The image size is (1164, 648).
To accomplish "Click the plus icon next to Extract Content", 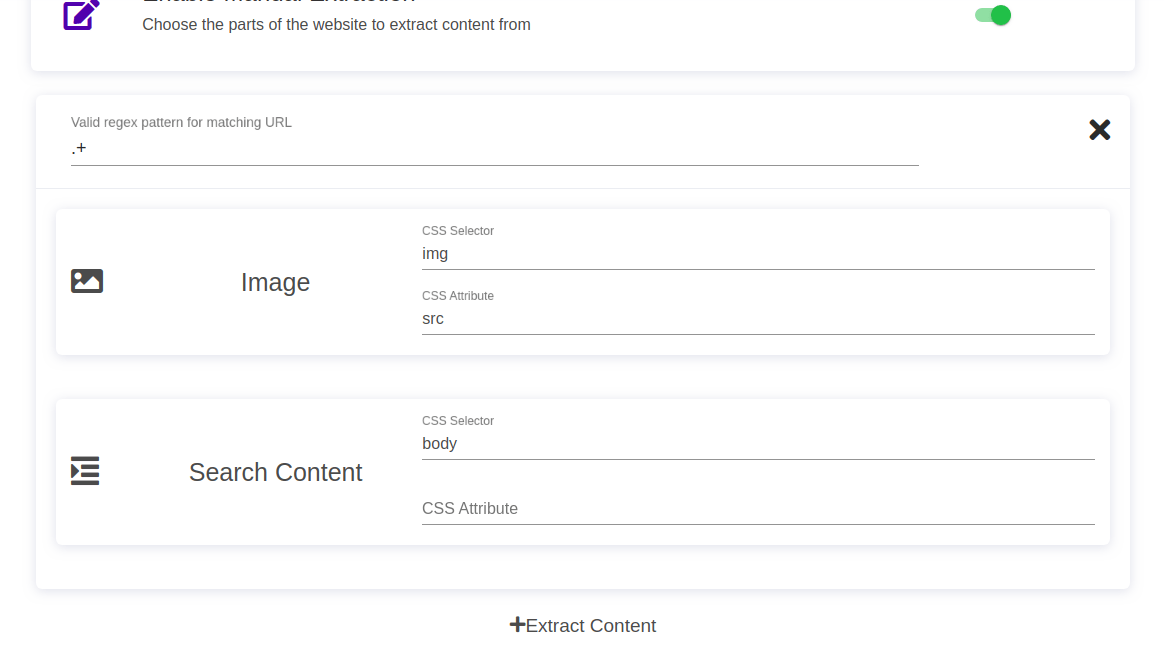I will [517, 624].
